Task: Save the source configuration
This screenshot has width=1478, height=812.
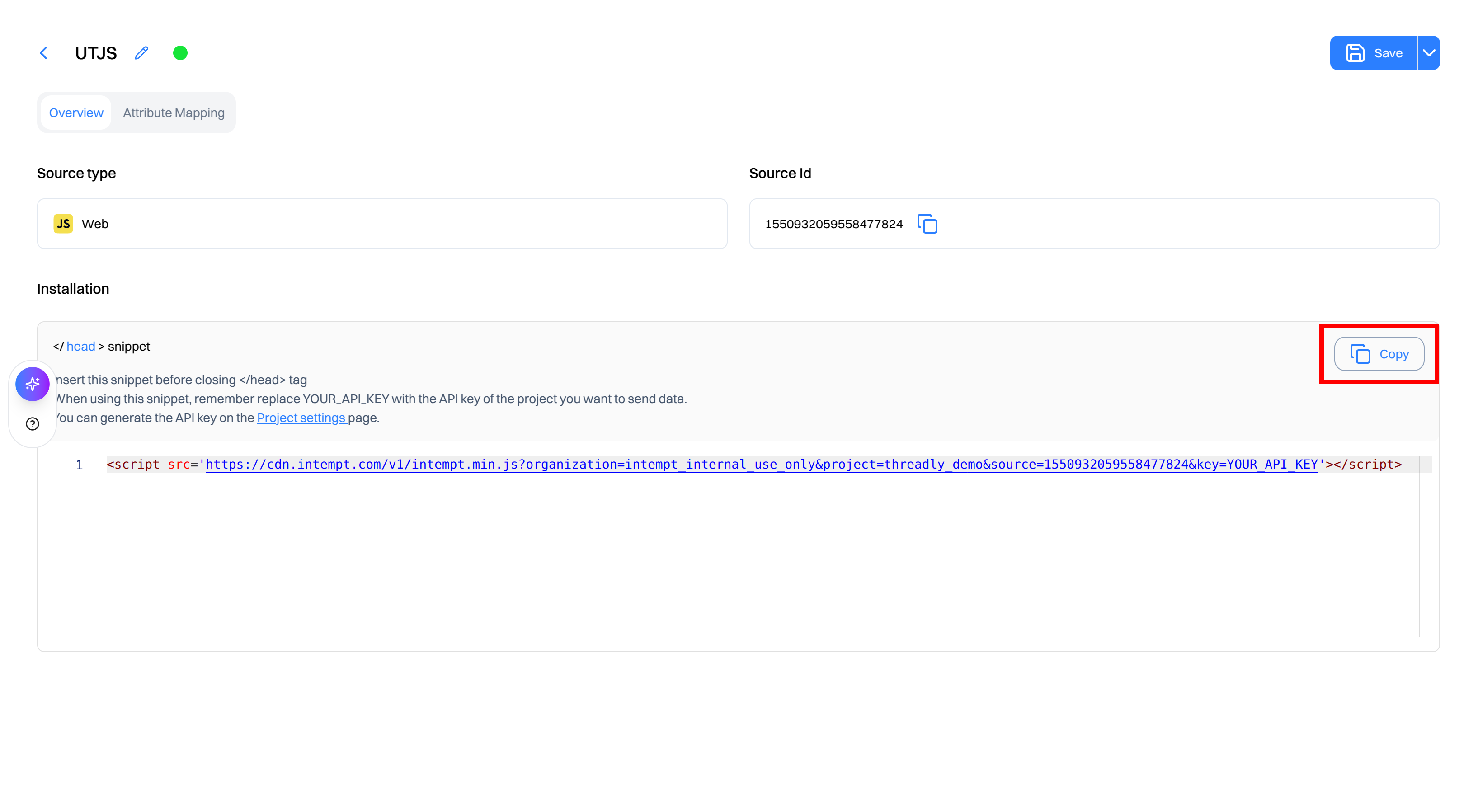Action: (x=1374, y=53)
